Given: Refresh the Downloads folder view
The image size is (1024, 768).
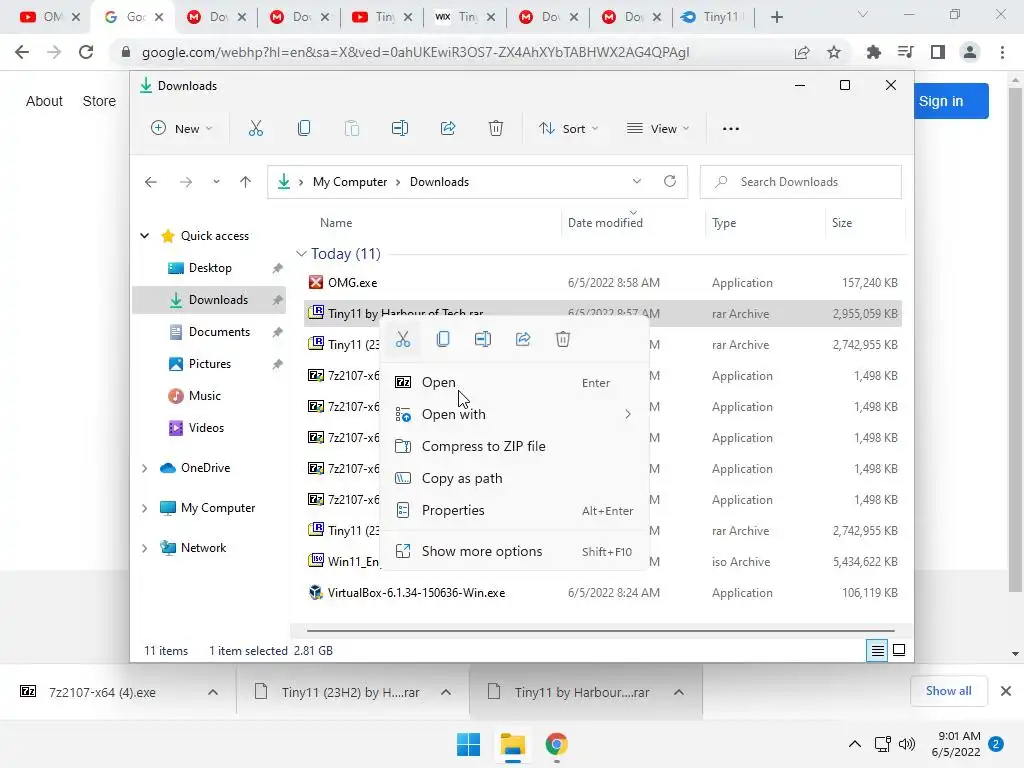Looking at the screenshot, I should pyautogui.click(x=670, y=182).
